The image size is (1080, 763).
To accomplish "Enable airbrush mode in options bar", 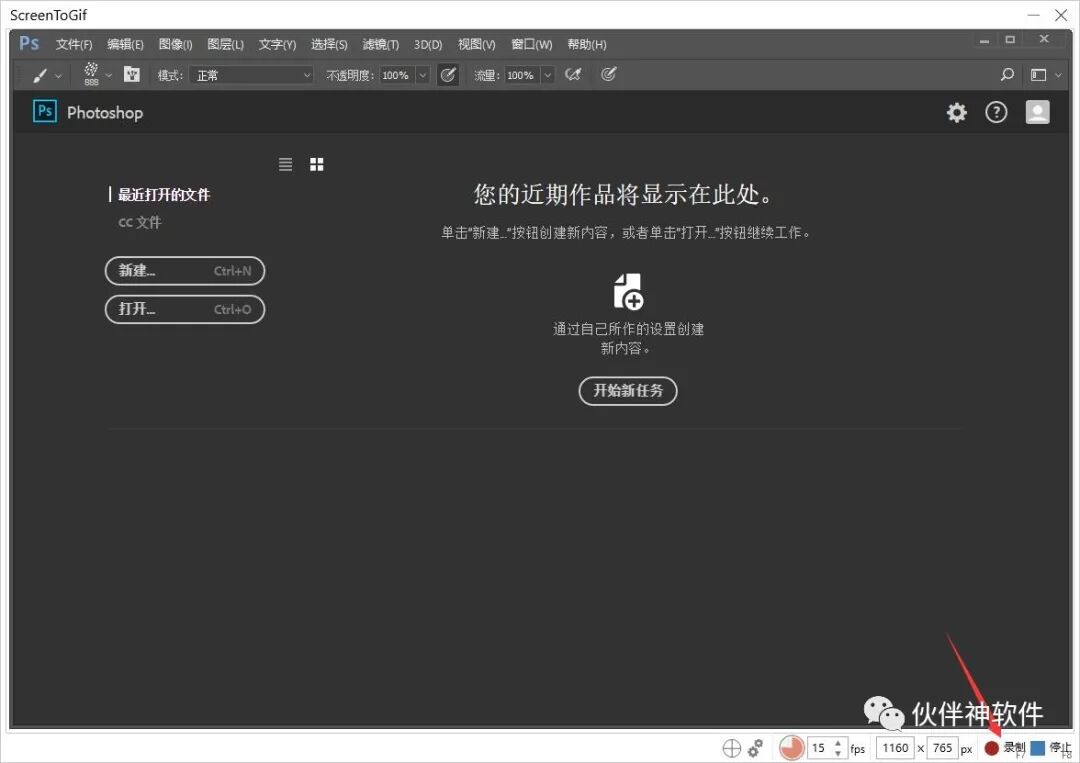I will click(573, 74).
